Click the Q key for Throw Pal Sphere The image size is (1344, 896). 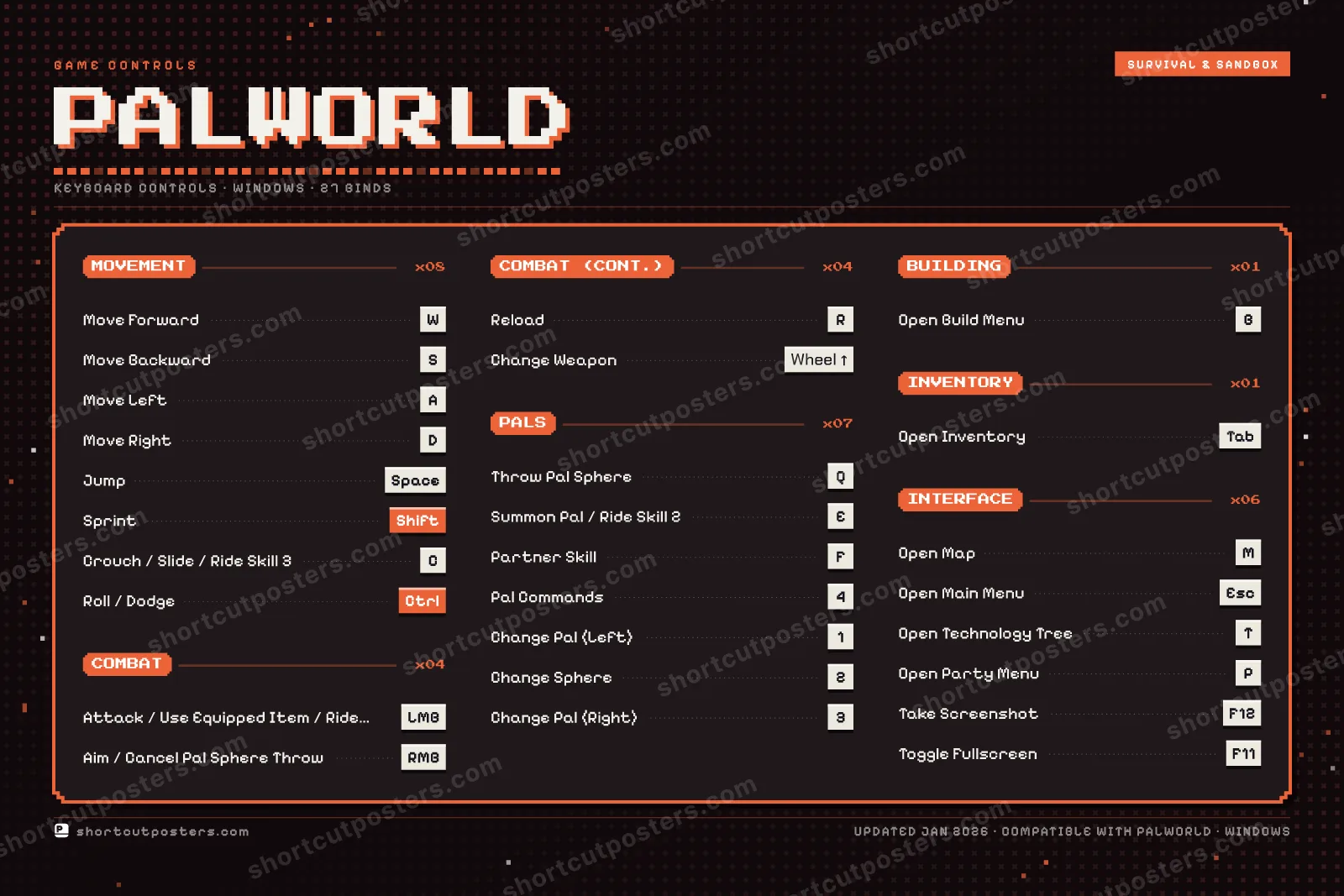pos(840,476)
